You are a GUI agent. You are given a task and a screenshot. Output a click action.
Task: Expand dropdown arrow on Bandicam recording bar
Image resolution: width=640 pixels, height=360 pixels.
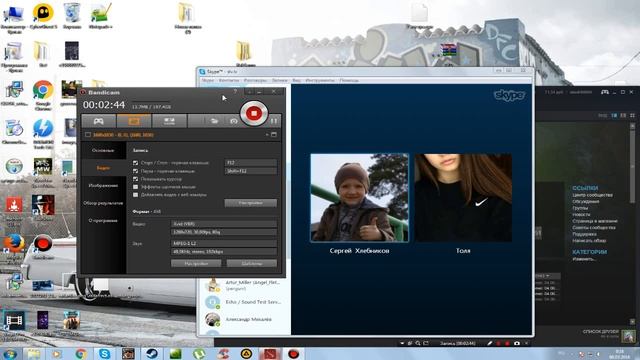click(x=402, y=343)
